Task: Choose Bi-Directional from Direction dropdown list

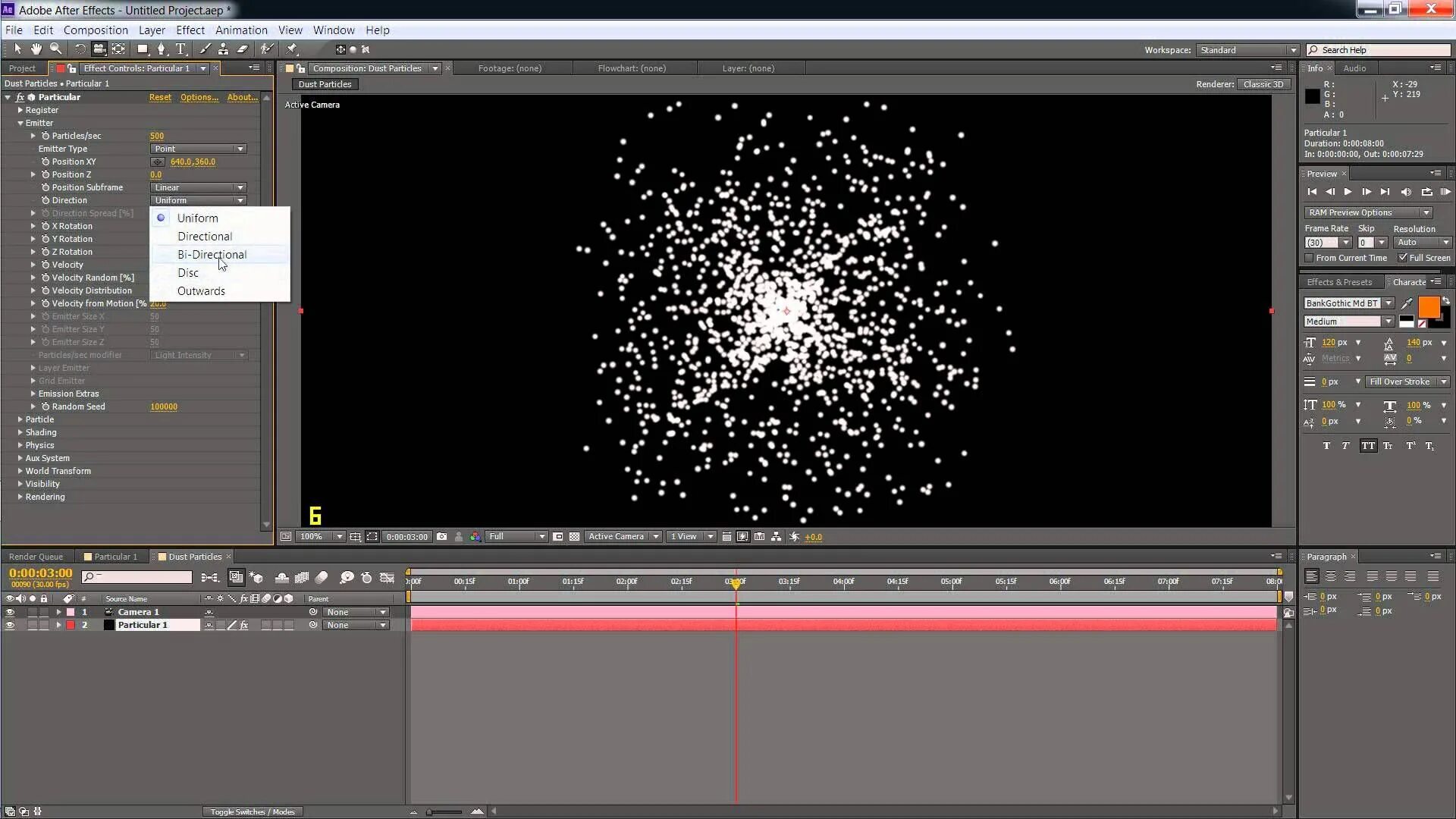Action: pyautogui.click(x=212, y=255)
